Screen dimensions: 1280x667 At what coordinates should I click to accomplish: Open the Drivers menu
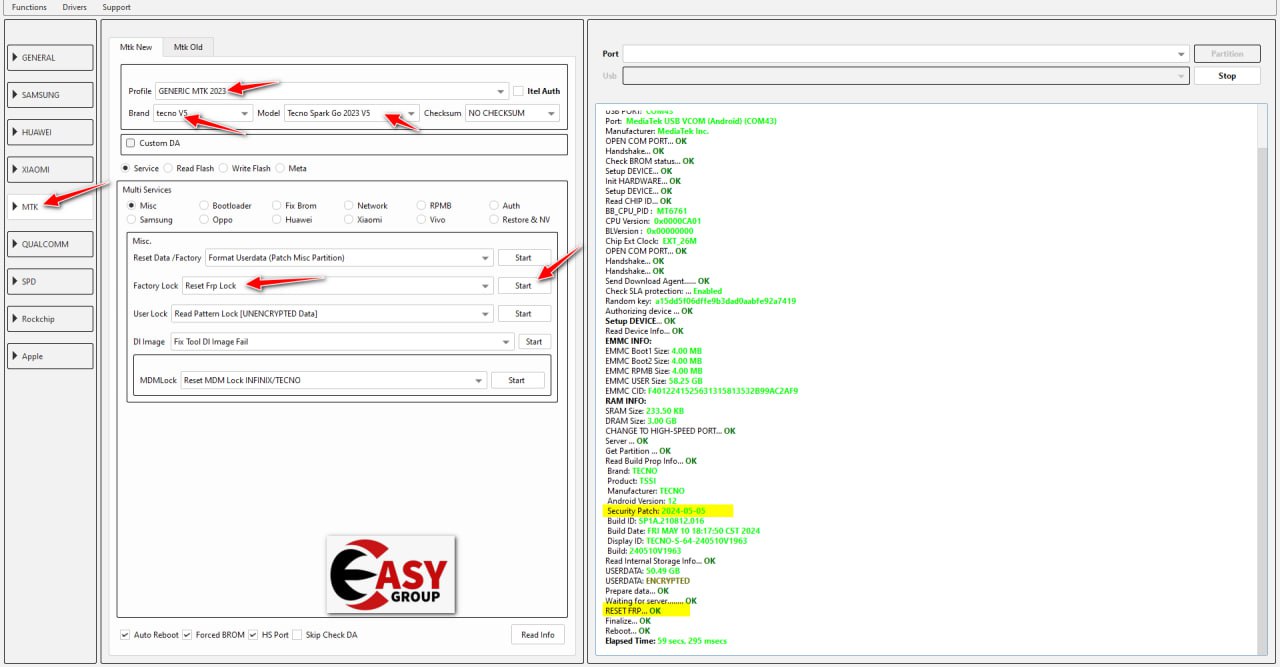click(74, 7)
